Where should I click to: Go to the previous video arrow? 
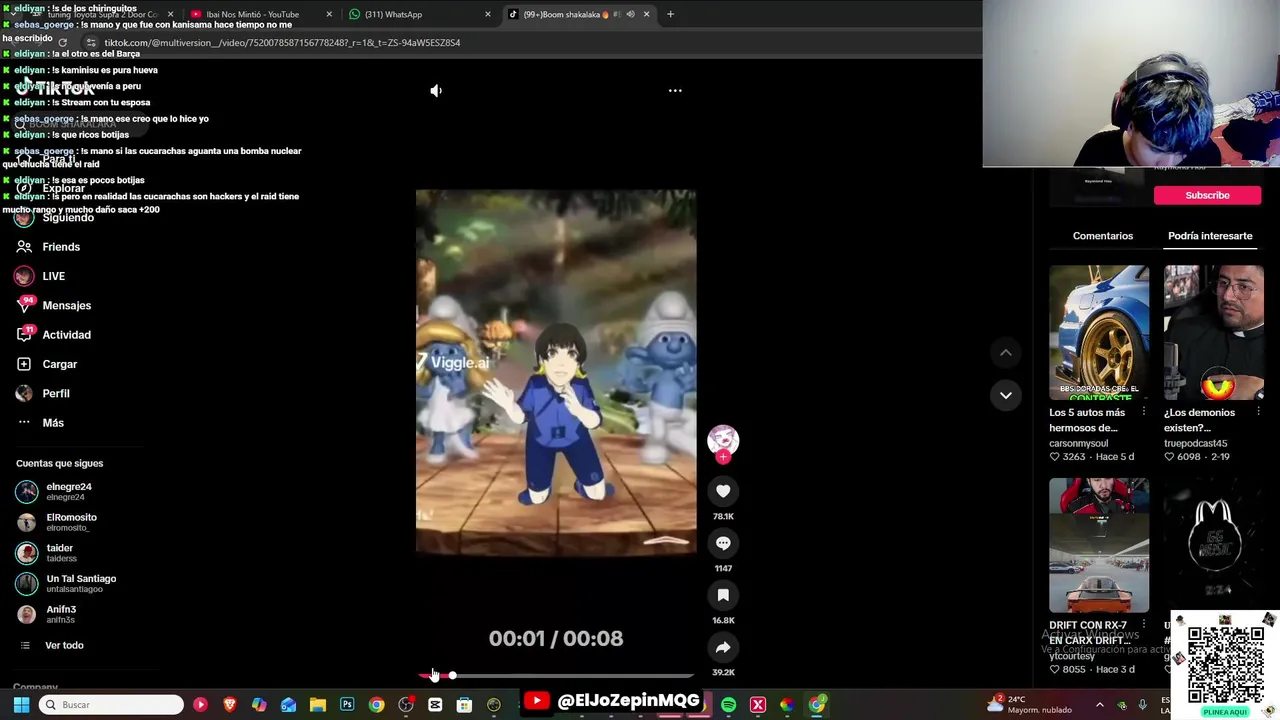pos(1006,352)
